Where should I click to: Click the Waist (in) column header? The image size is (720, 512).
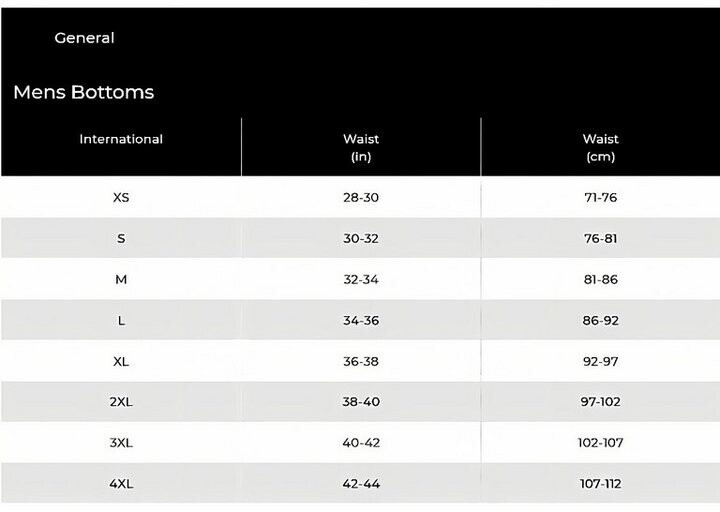361,148
